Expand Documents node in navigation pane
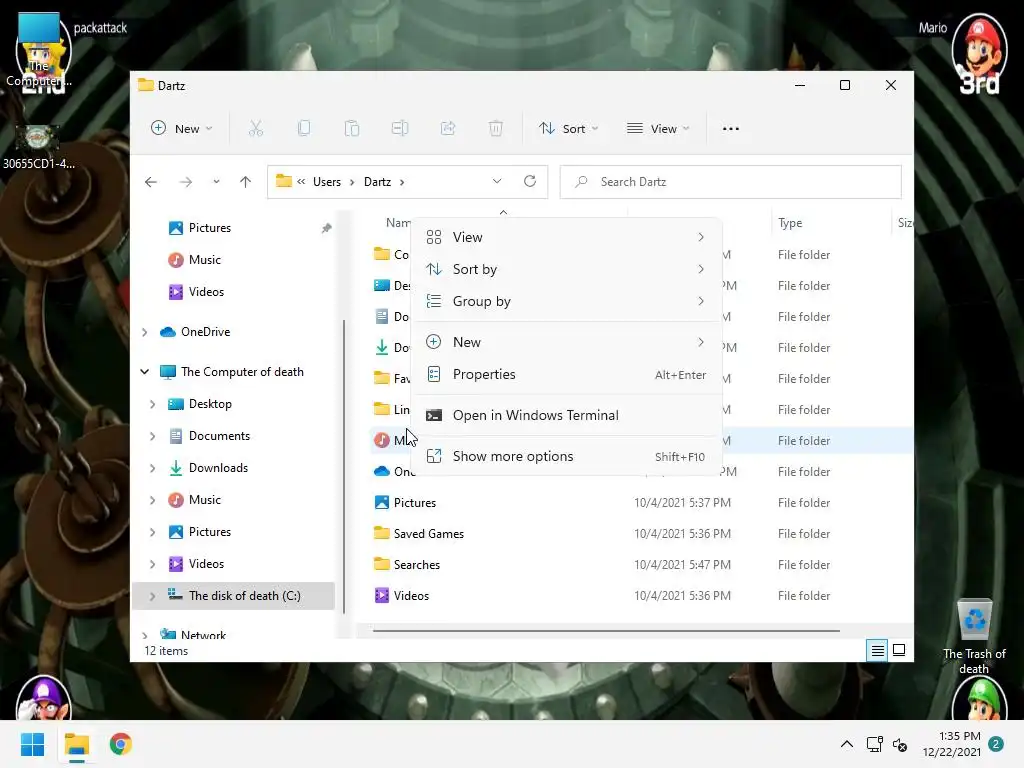 point(153,436)
